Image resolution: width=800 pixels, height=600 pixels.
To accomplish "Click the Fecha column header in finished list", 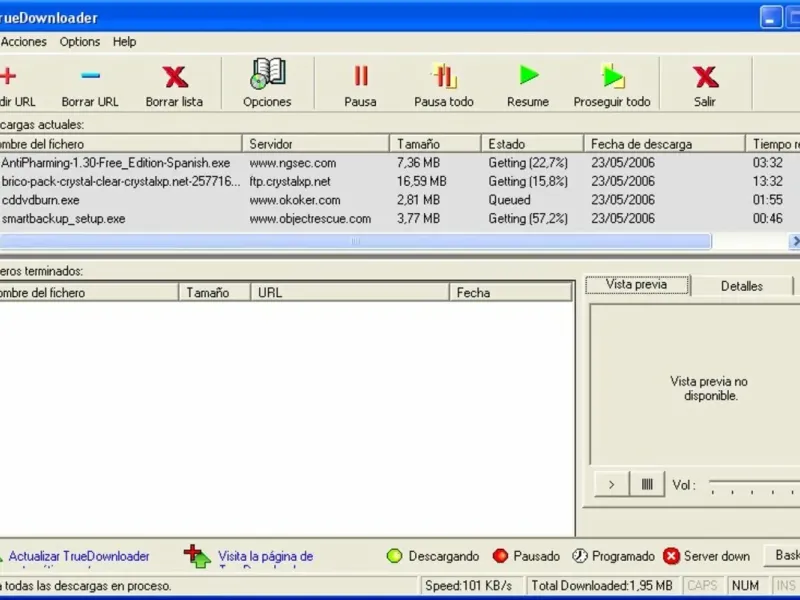I will click(x=510, y=293).
